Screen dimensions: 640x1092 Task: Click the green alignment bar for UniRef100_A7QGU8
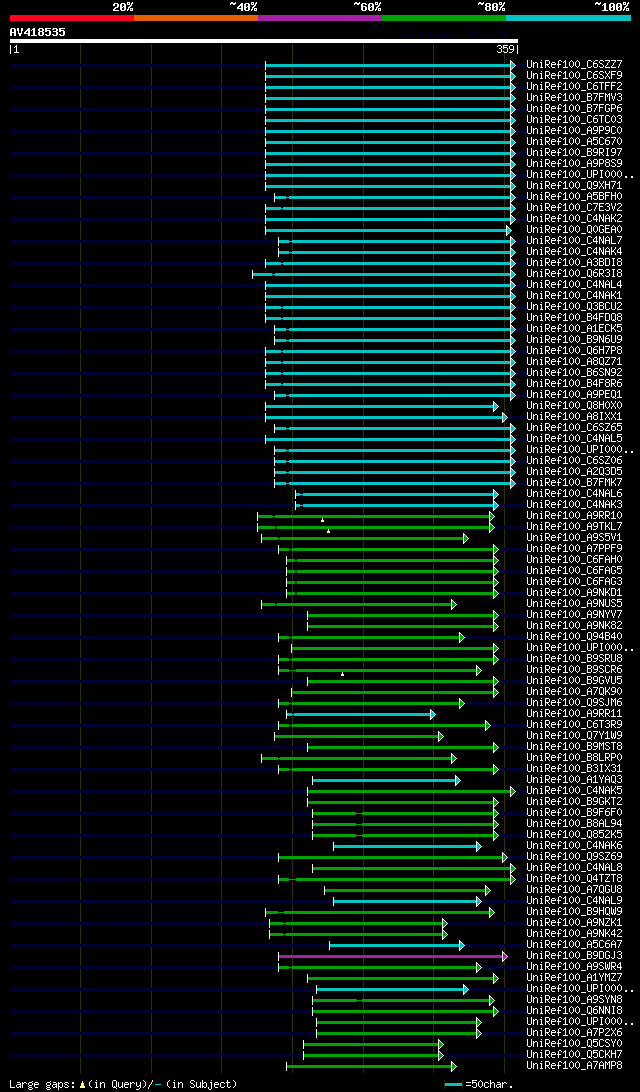pyautogui.click(x=407, y=890)
